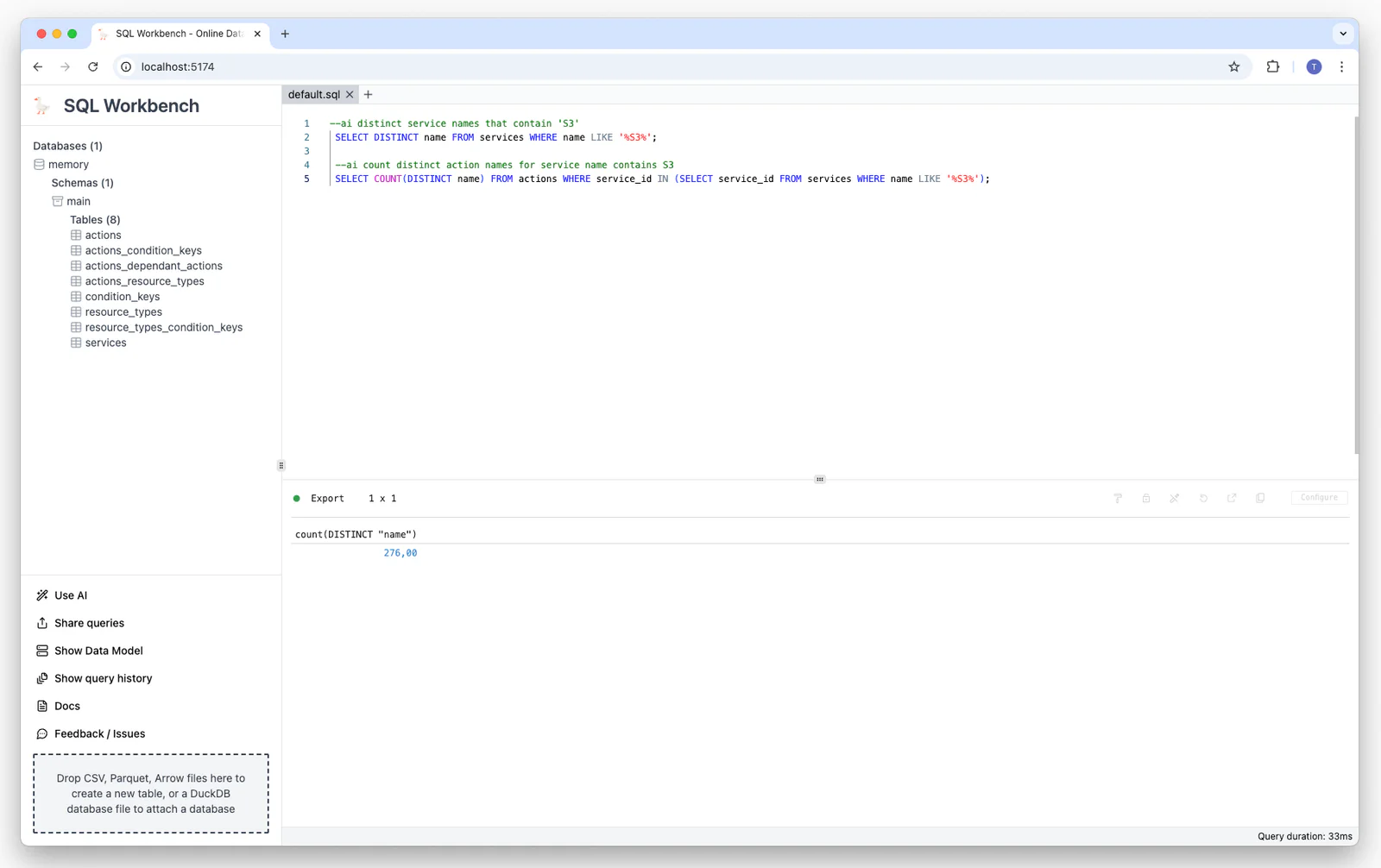Click the green status dot beside Export

(297, 499)
